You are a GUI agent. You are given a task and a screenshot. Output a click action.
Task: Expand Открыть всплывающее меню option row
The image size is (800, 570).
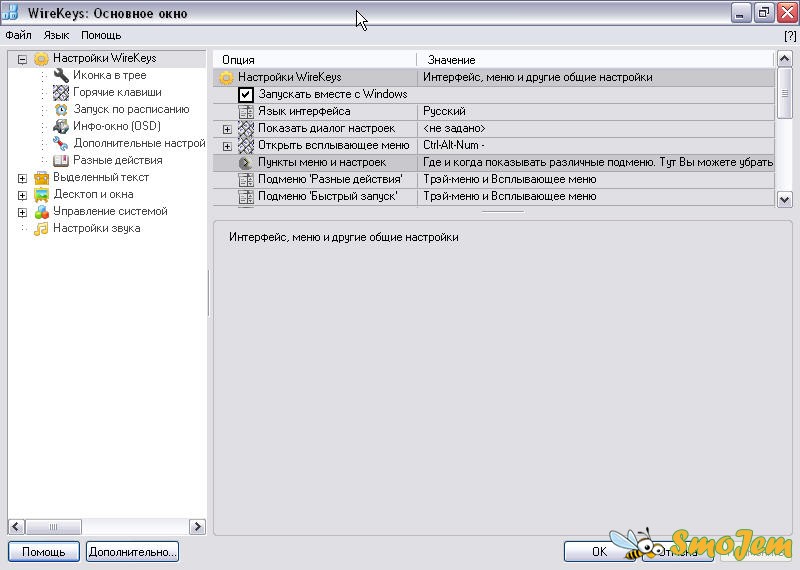(228, 146)
